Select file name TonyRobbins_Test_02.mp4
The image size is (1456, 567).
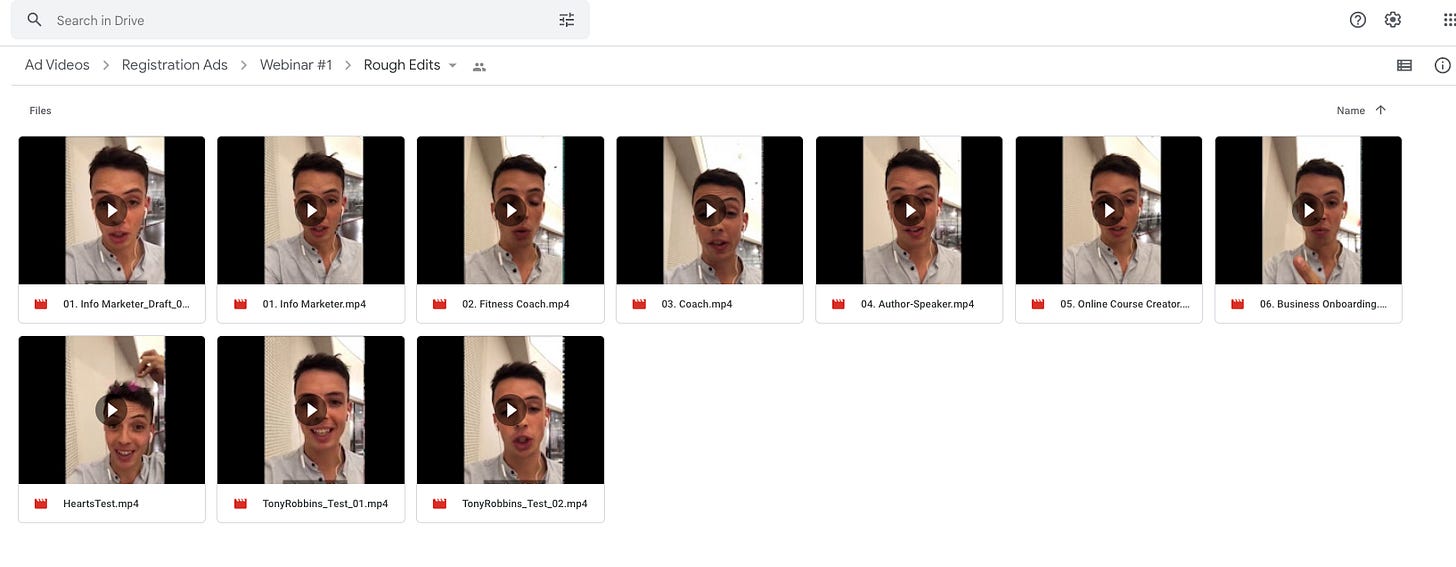tap(525, 504)
